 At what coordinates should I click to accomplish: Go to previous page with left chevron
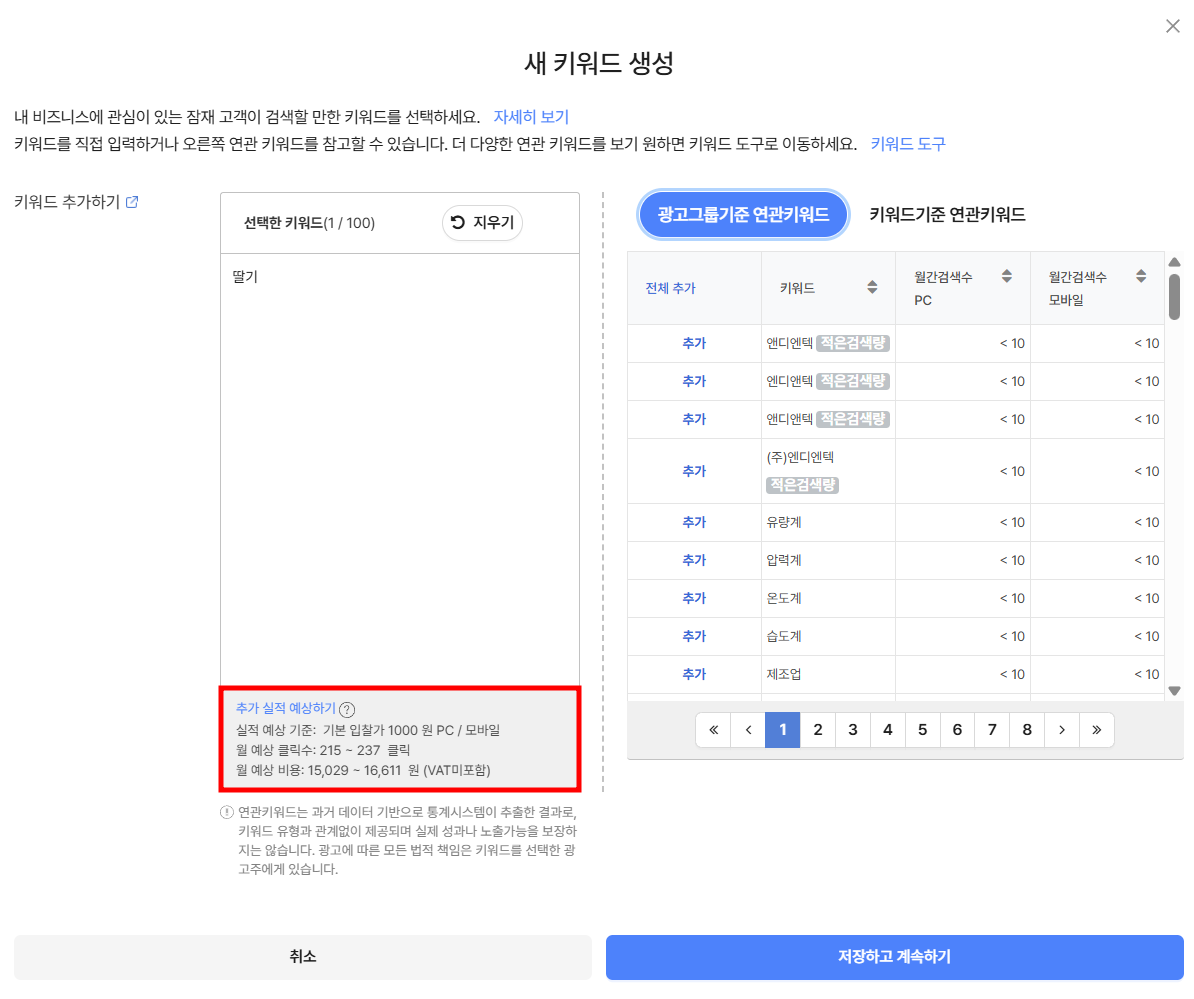749,729
